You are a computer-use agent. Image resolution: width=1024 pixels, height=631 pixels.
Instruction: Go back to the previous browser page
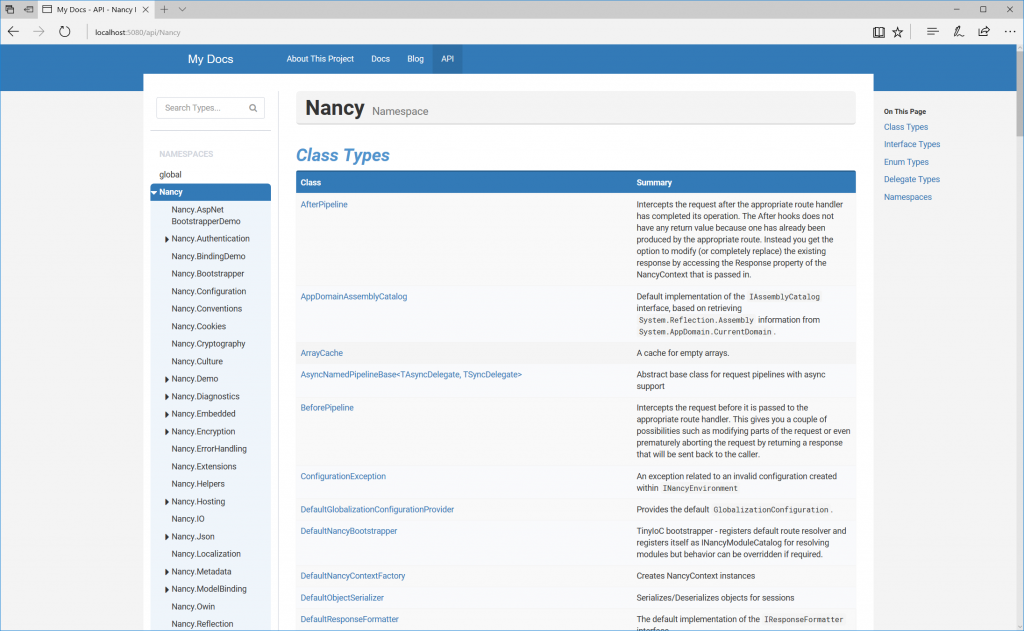[13, 31]
